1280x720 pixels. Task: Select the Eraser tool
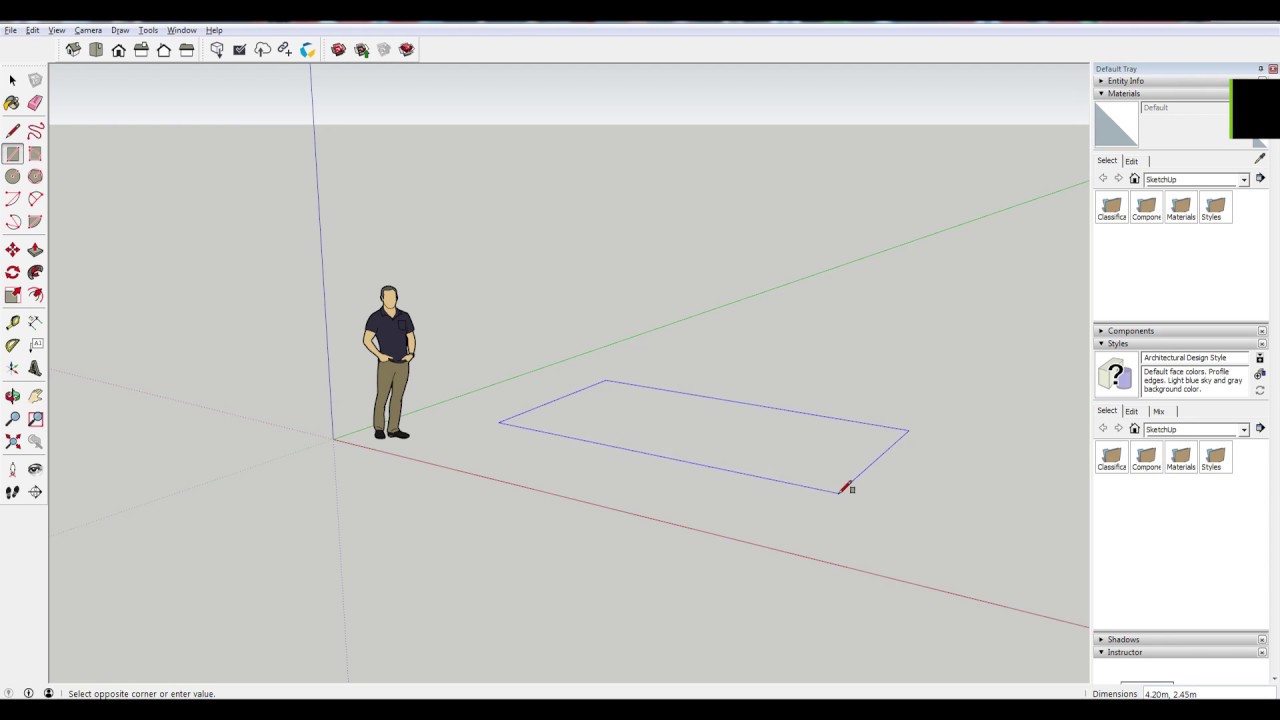[x=35, y=103]
